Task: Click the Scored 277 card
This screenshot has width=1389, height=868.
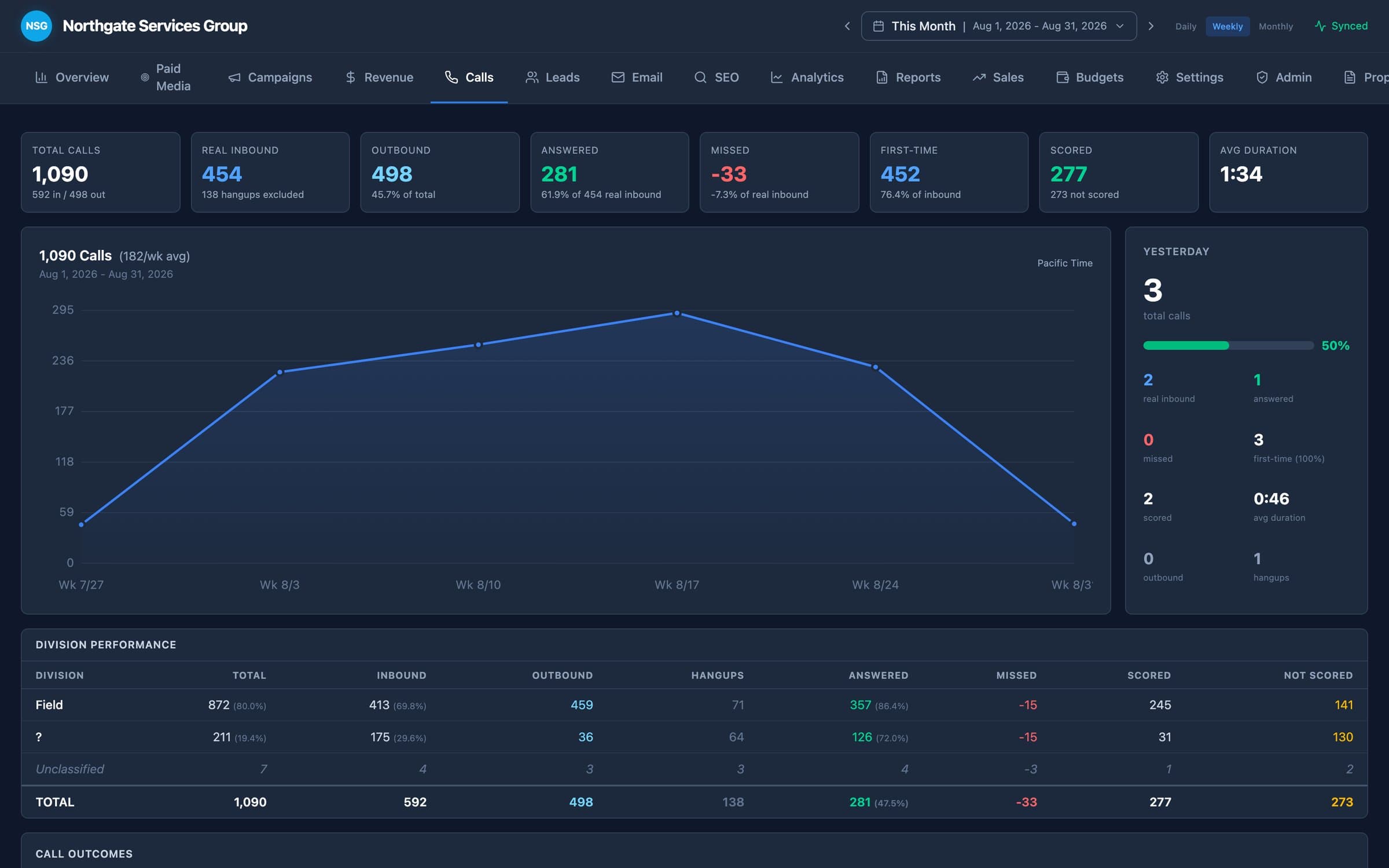Action: pyautogui.click(x=1119, y=172)
